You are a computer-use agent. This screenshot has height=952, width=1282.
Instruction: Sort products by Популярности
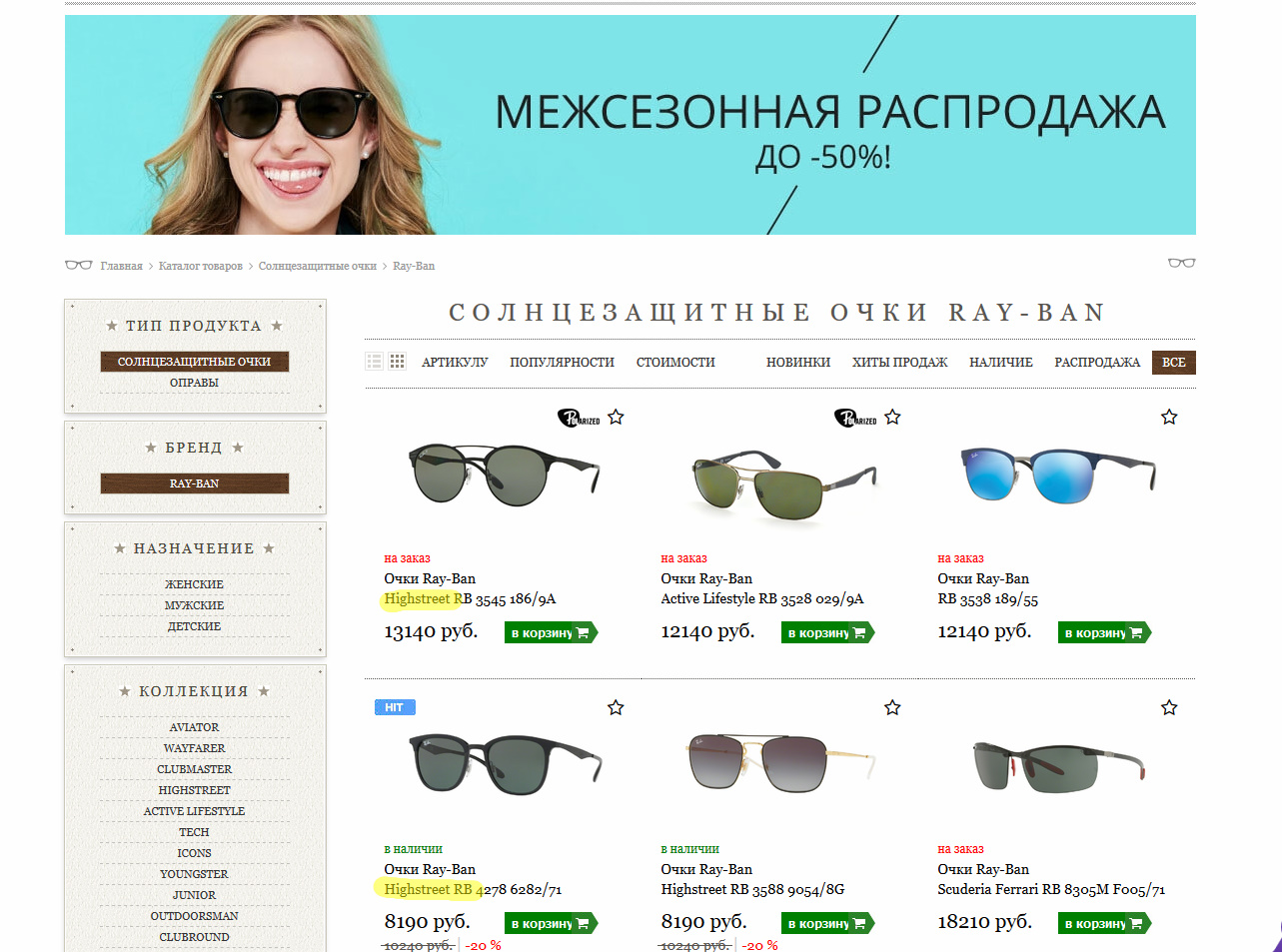tap(562, 363)
